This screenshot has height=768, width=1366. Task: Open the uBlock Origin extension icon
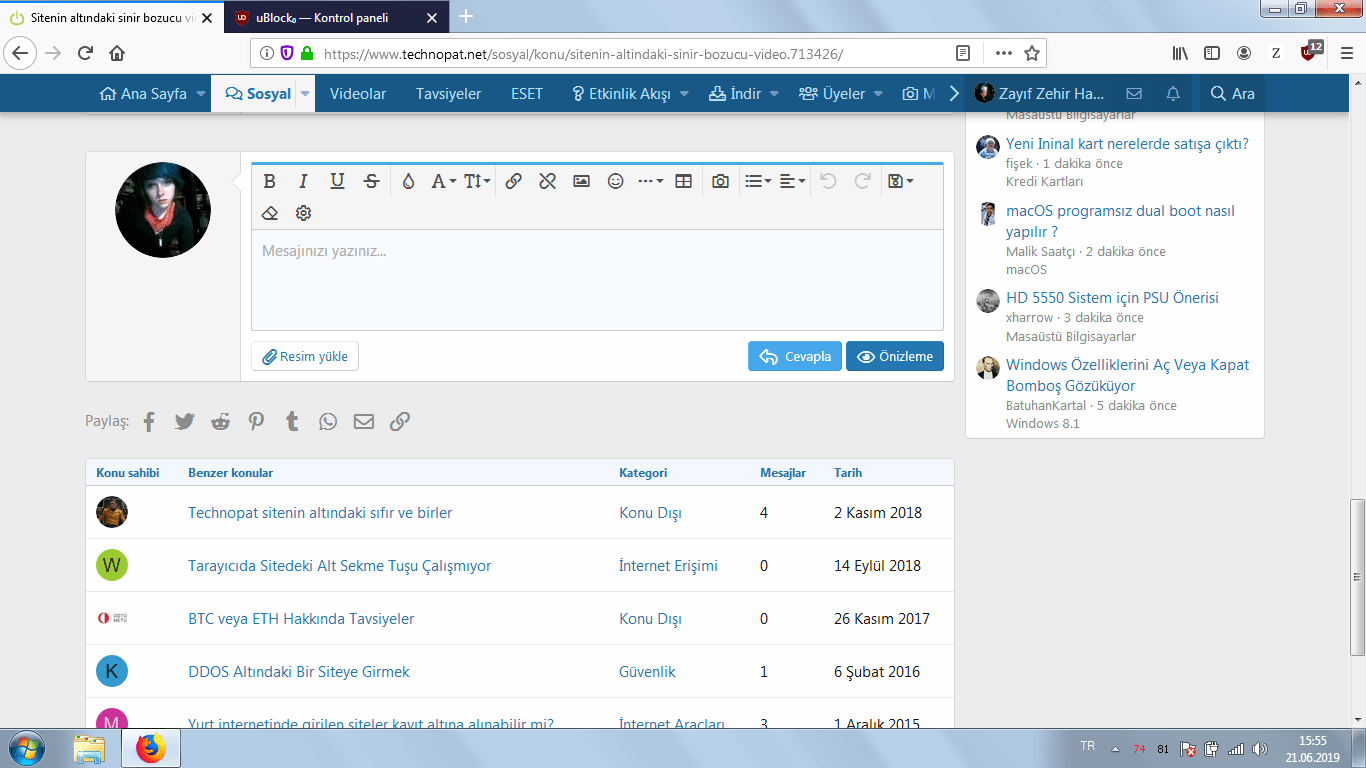click(1309, 53)
